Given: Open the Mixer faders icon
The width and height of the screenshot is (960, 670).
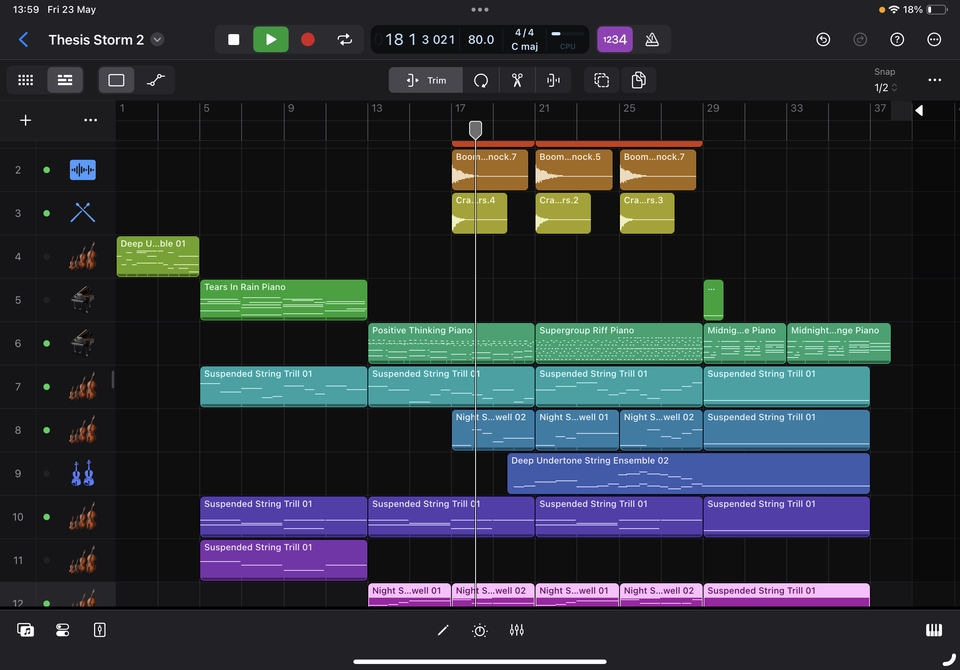Looking at the screenshot, I should click(x=517, y=630).
